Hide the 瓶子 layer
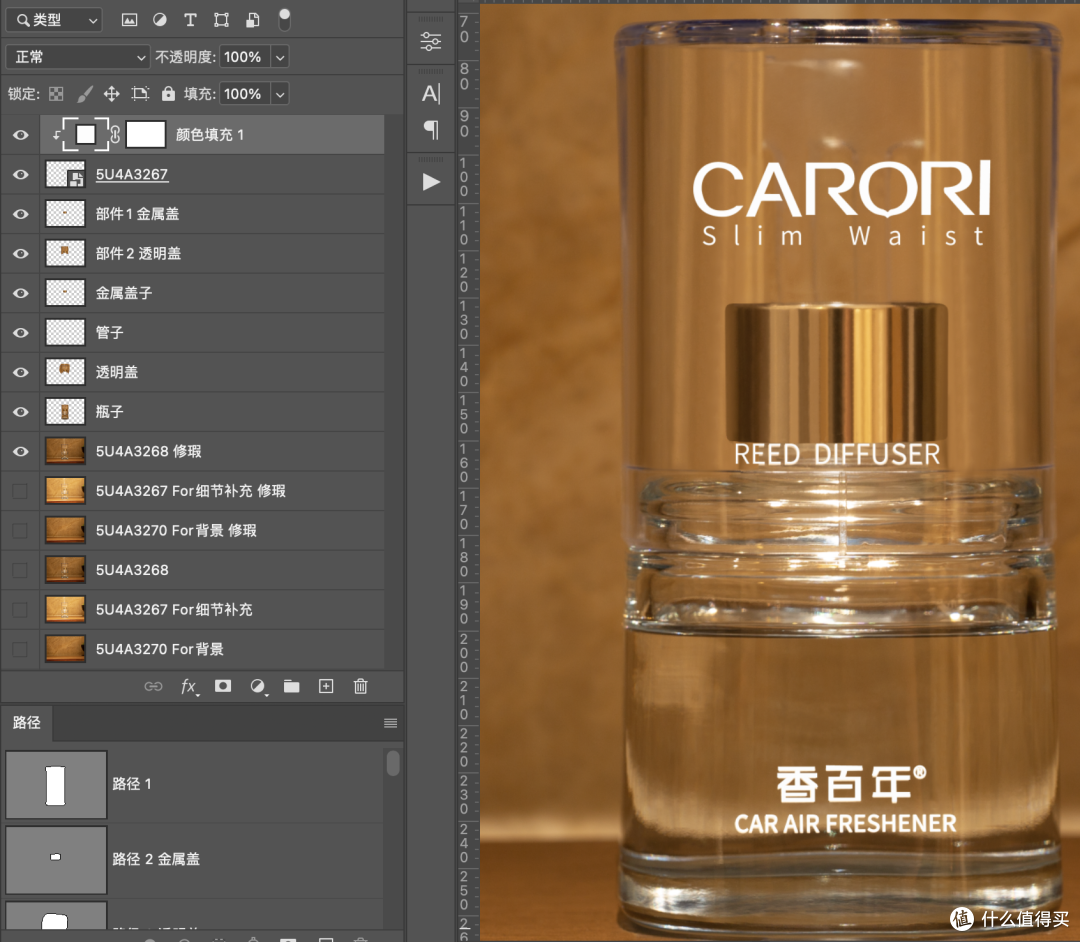1080x942 pixels. coord(21,412)
